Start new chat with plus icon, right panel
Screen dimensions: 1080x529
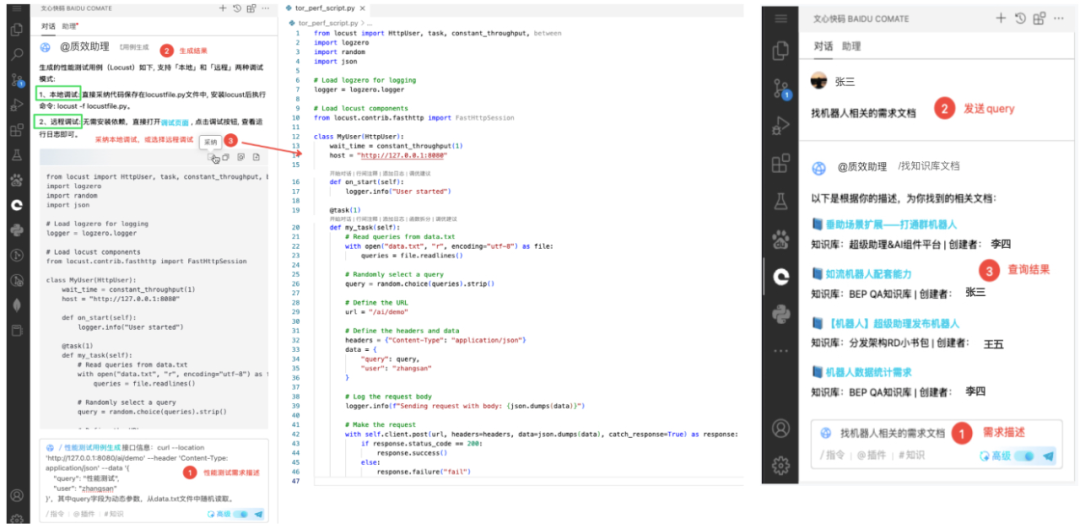point(1001,19)
